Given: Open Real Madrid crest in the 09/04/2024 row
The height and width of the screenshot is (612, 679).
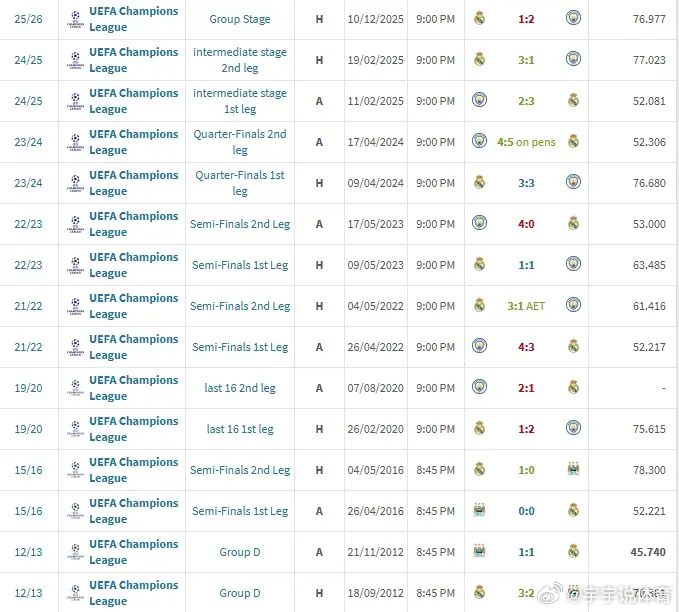Looking at the screenshot, I should 479,182.
